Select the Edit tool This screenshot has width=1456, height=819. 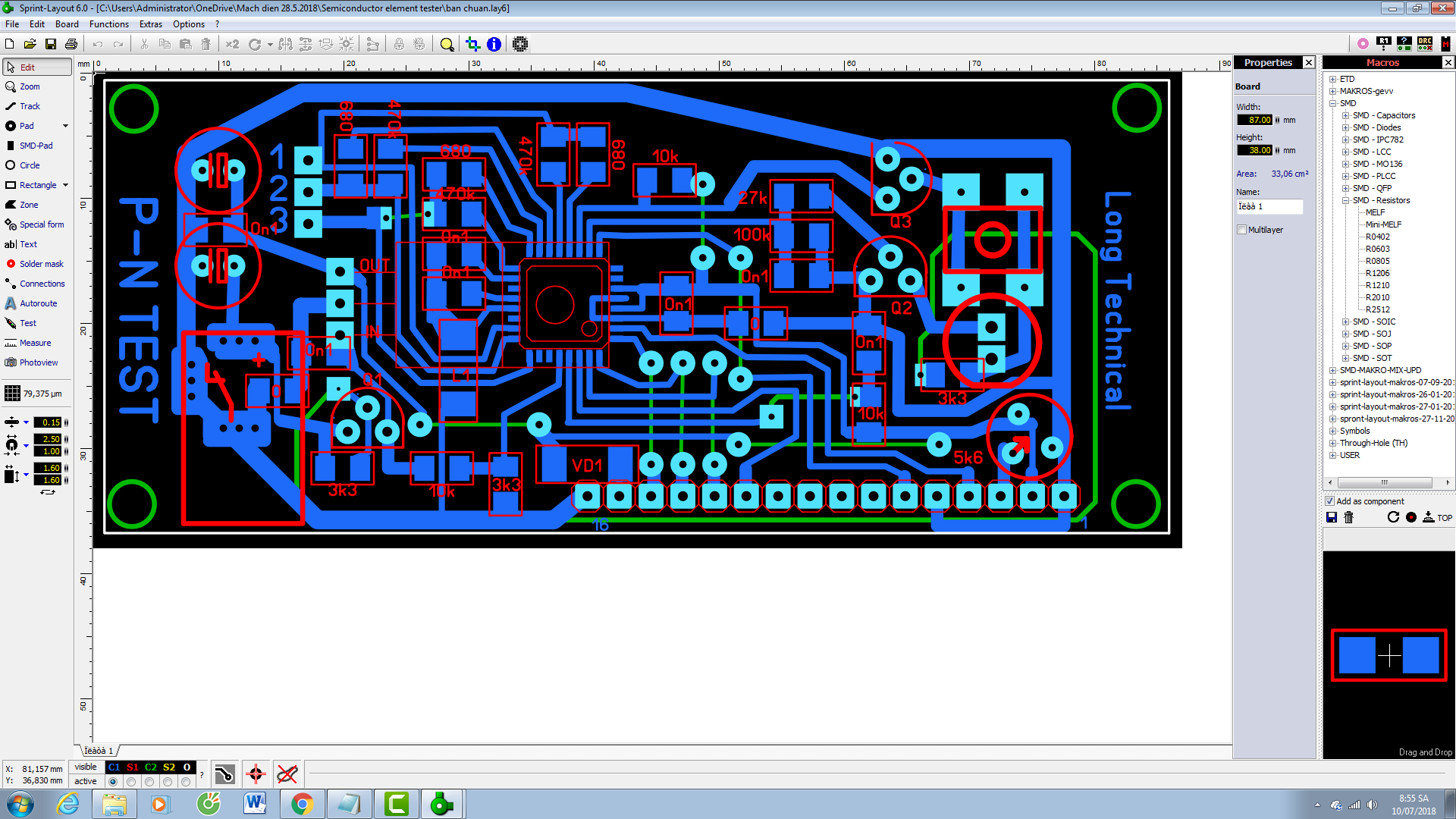pyautogui.click(x=36, y=67)
